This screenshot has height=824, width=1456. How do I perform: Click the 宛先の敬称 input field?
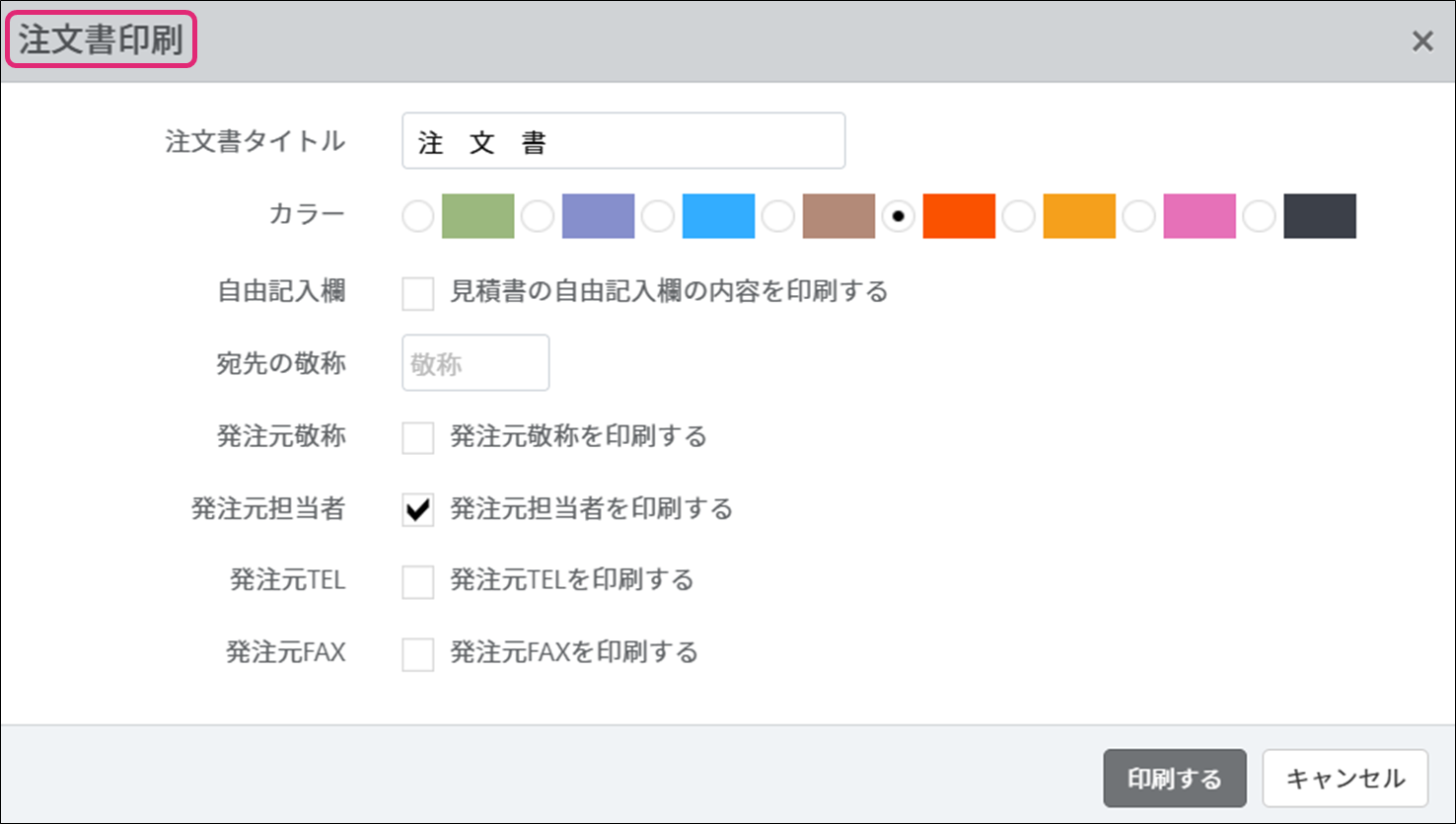coord(475,363)
